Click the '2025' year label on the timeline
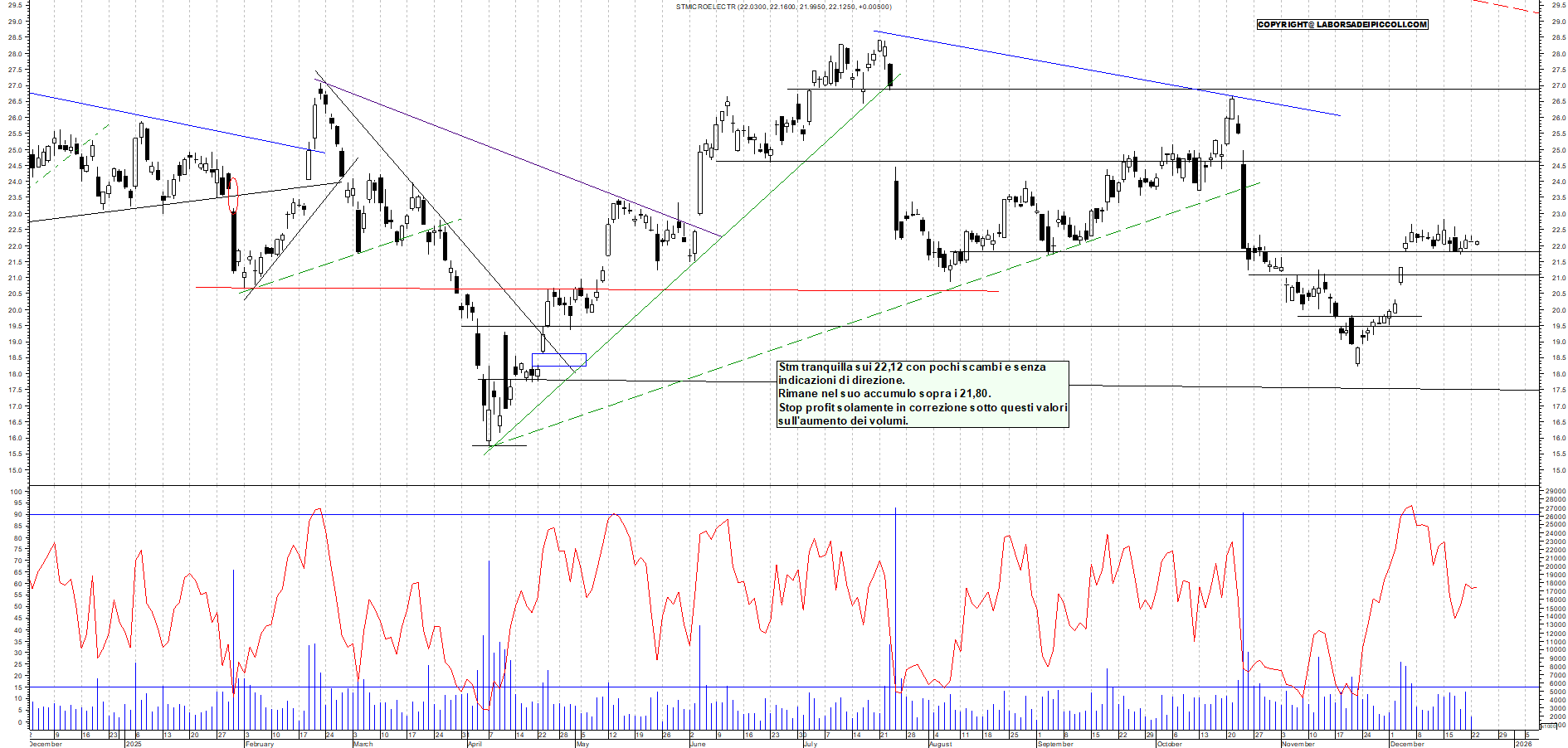 click(x=133, y=744)
